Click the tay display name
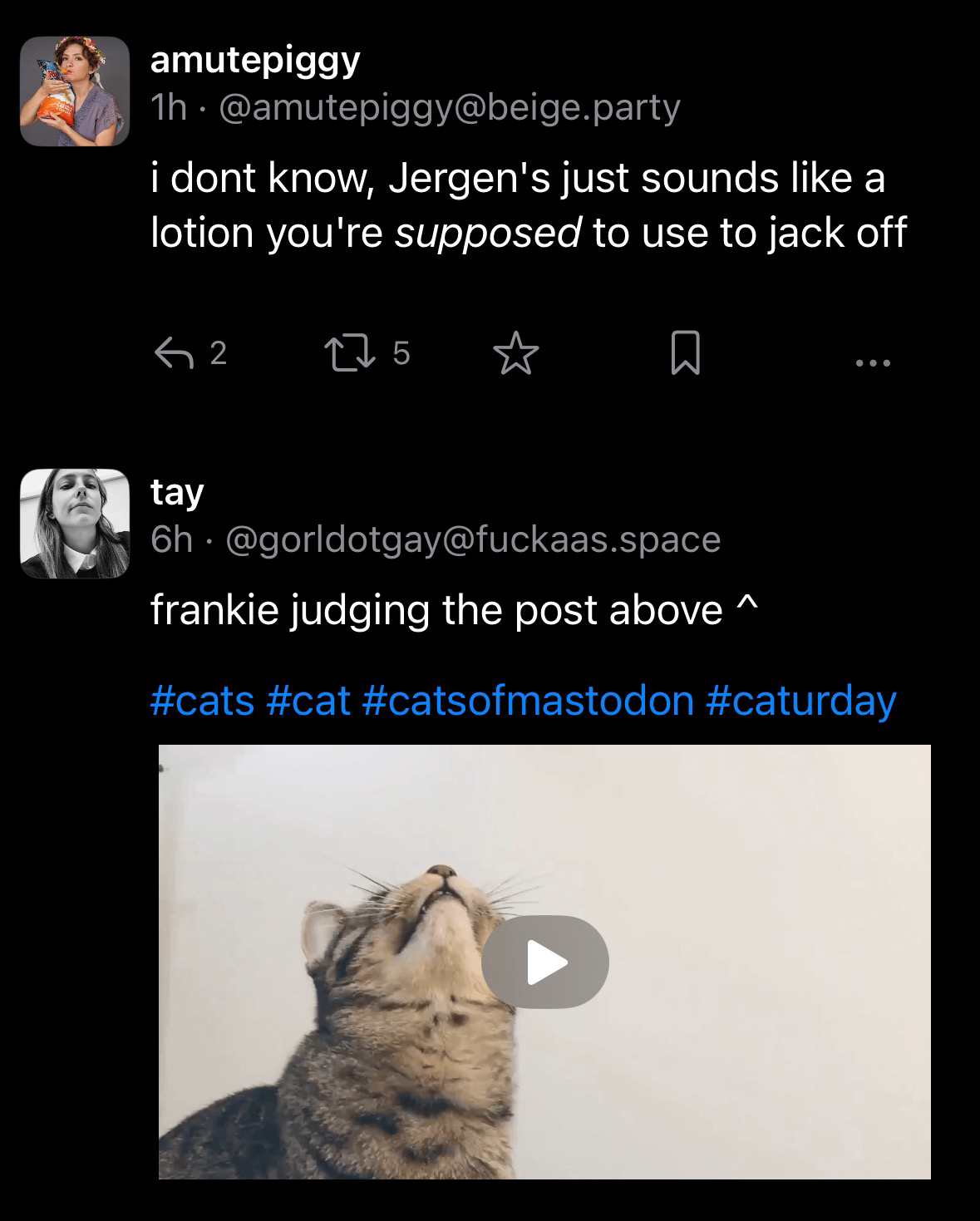Image resolution: width=980 pixels, height=1221 pixels. point(177,492)
